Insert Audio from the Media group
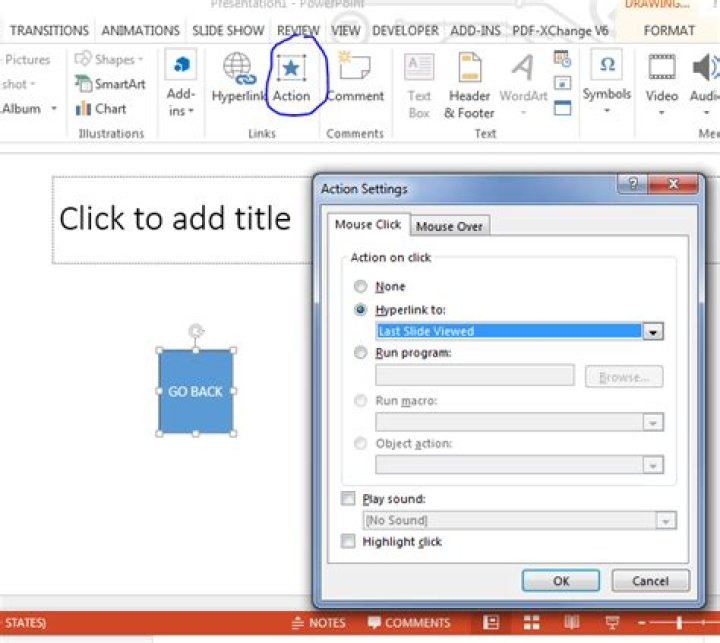Image resolution: width=720 pixels, height=643 pixels. [705, 84]
